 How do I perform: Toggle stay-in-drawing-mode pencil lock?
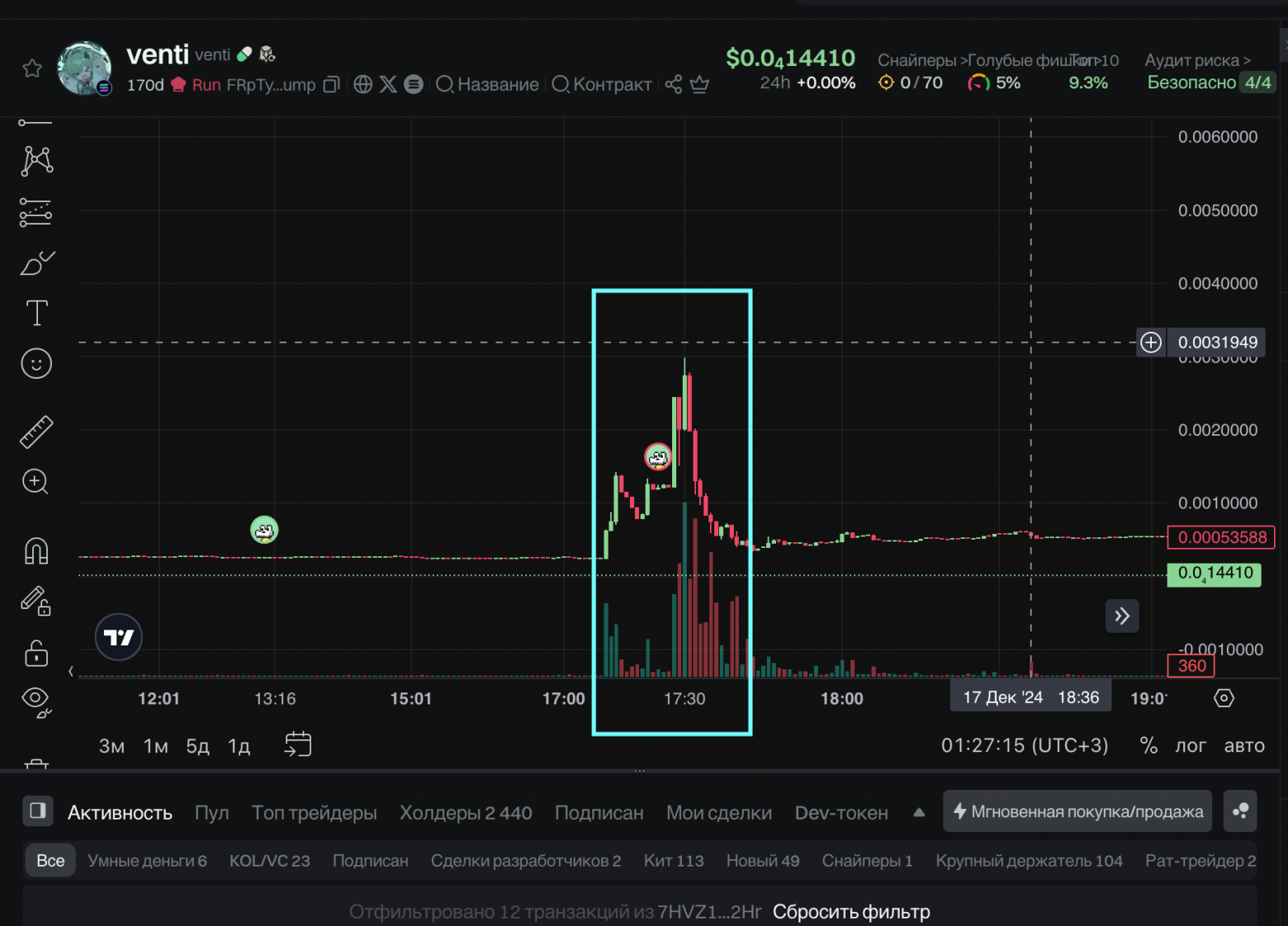point(36,601)
